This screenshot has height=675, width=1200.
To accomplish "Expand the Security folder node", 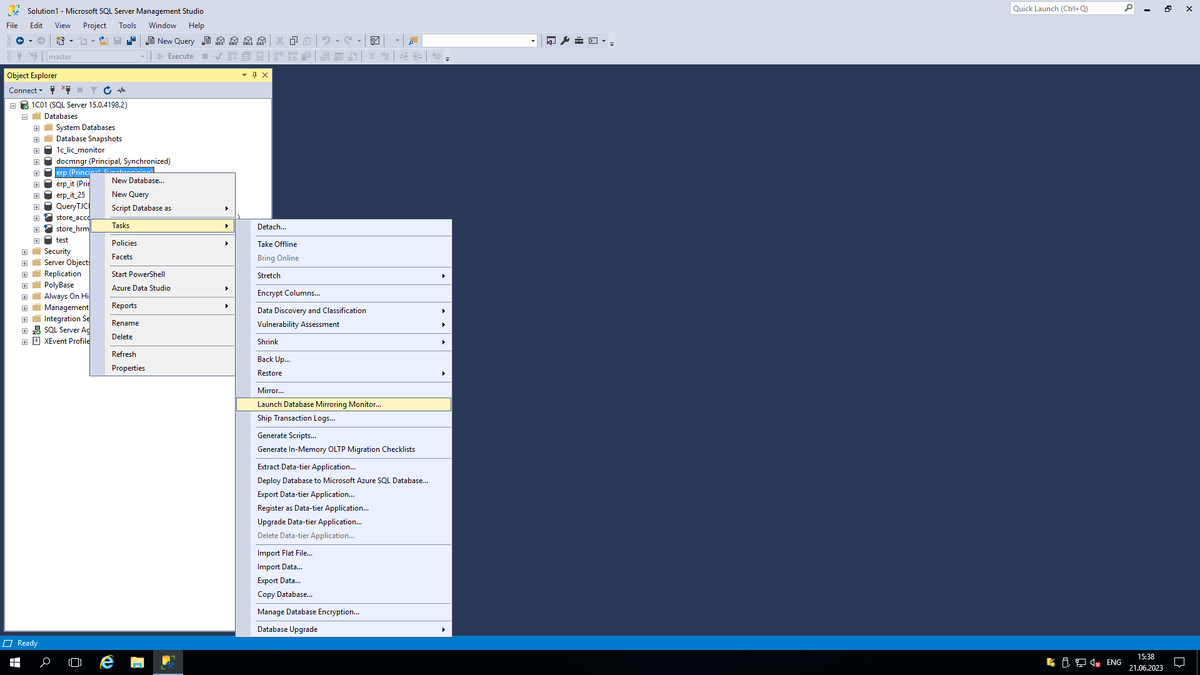I will tap(25, 251).
